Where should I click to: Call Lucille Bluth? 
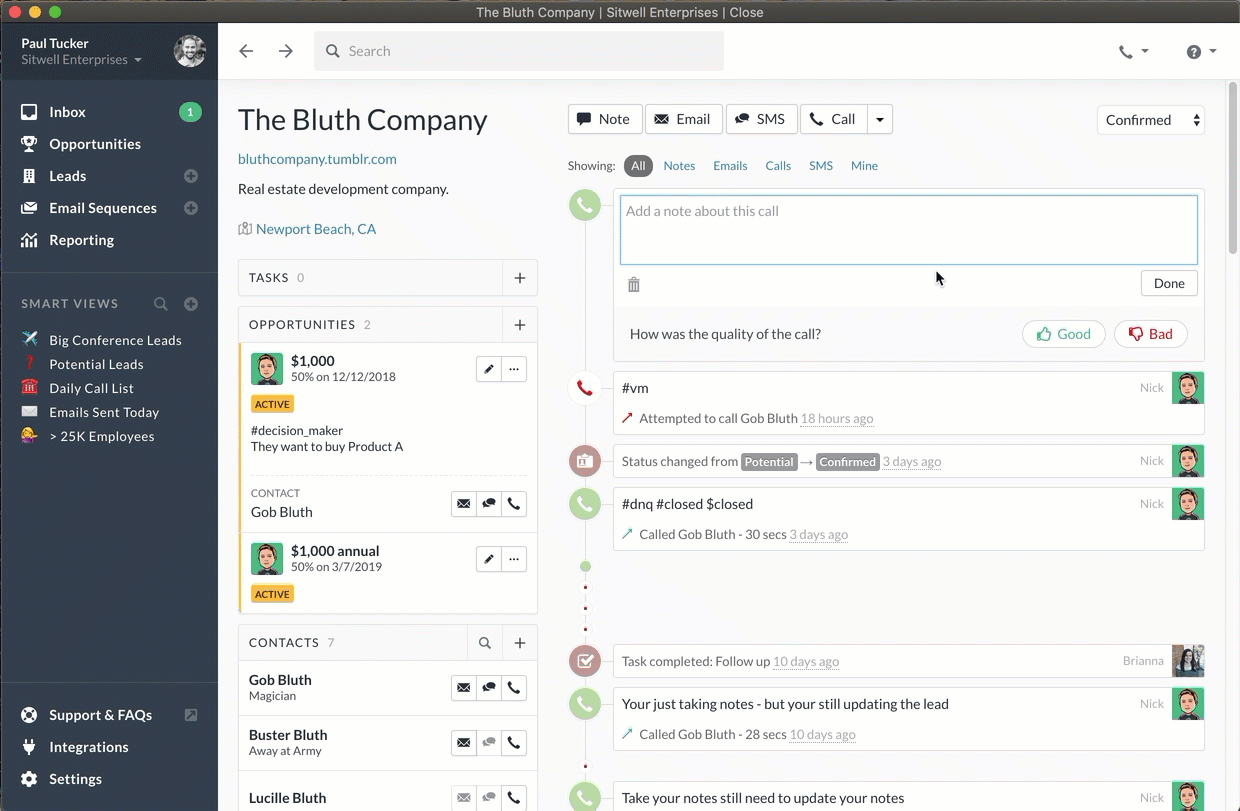tap(514, 798)
